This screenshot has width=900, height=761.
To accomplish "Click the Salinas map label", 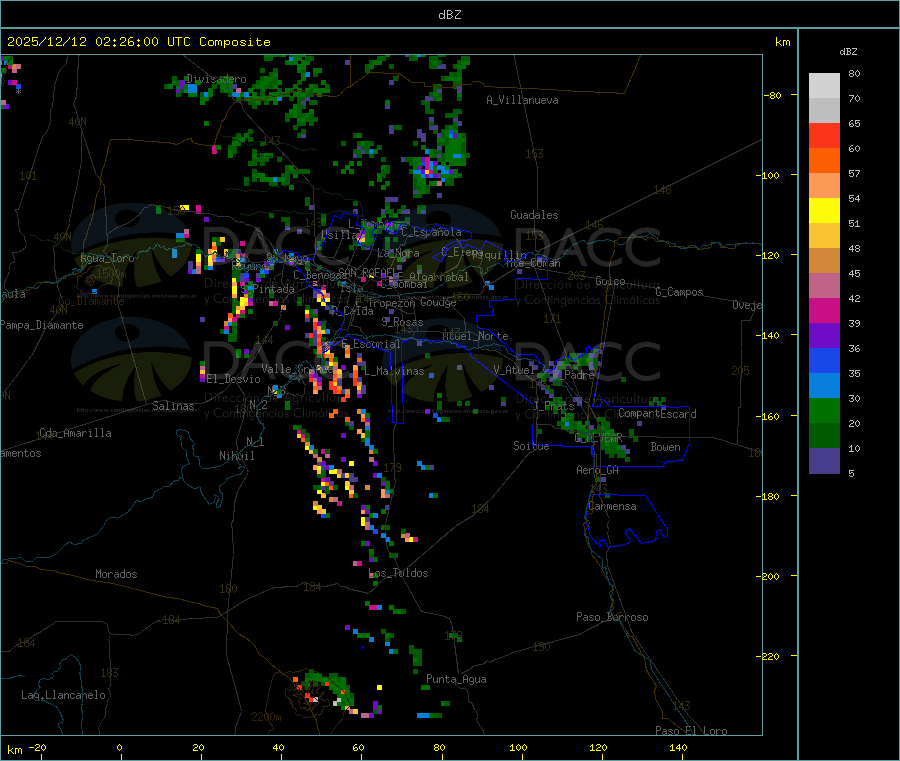I will pyautogui.click(x=173, y=406).
